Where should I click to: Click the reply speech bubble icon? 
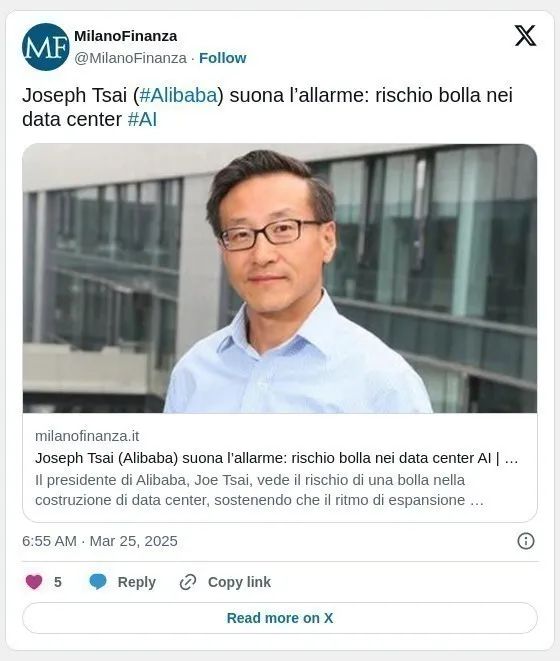pyautogui.click(x=98, y=582)
